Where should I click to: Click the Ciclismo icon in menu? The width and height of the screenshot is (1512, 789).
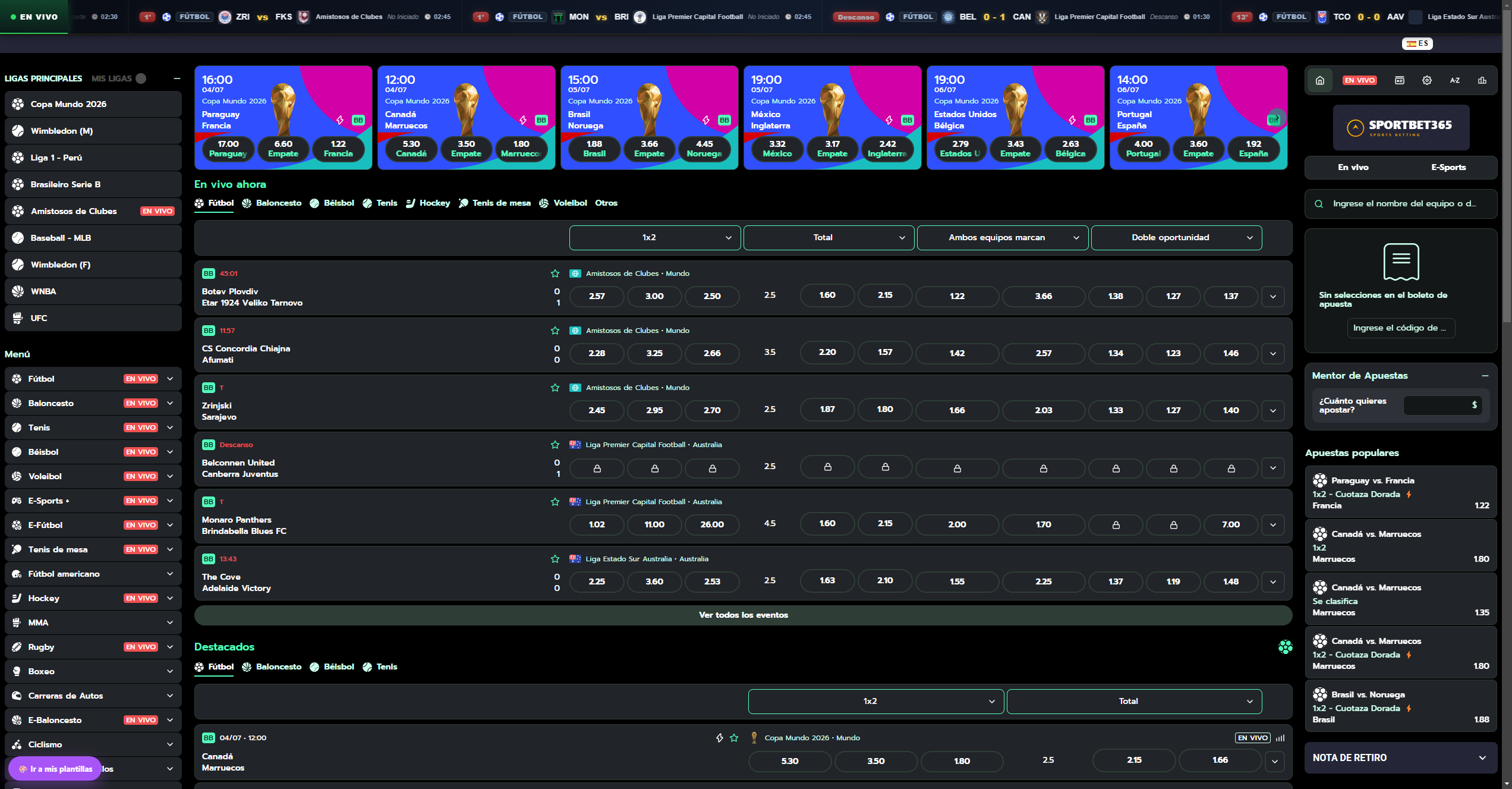pyautogui.click(x=17, y=744)
